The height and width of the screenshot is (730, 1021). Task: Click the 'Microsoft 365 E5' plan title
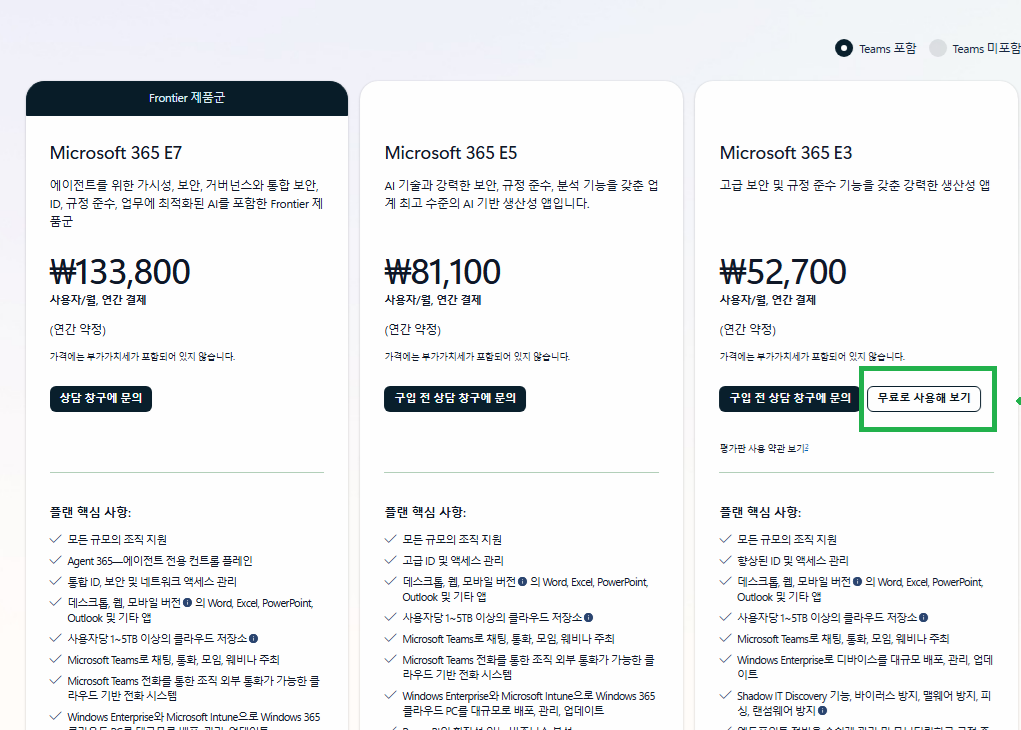click(x=451, y=153)
